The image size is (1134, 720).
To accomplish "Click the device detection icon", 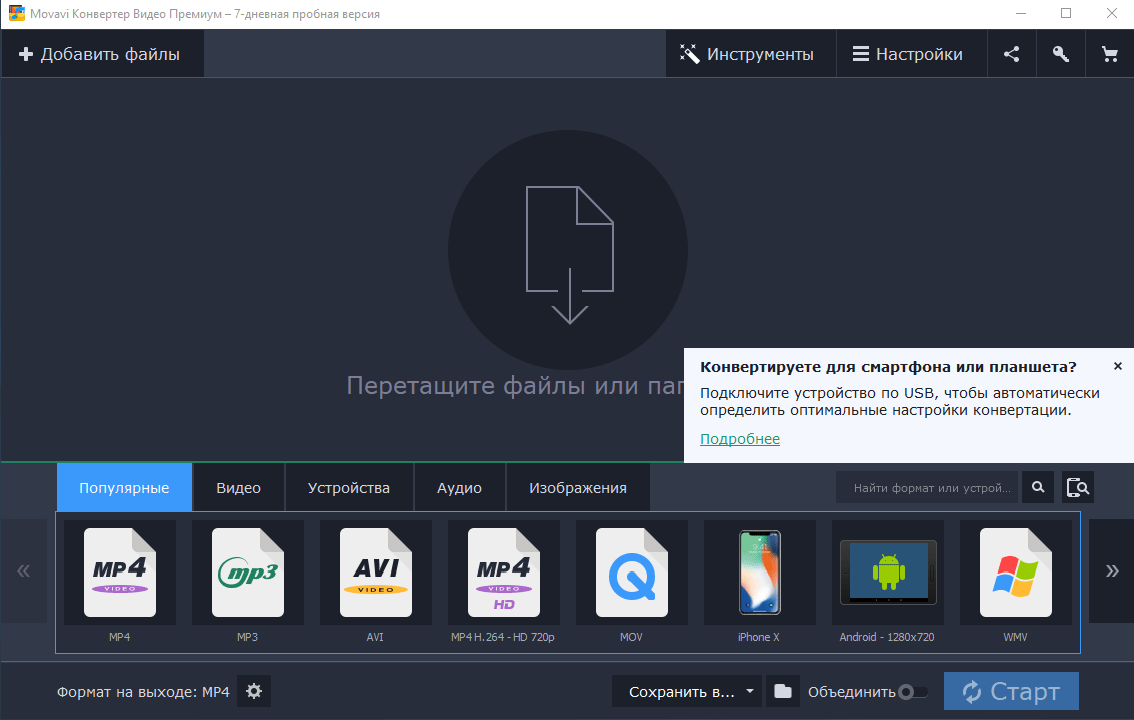I will point(1077,487).
